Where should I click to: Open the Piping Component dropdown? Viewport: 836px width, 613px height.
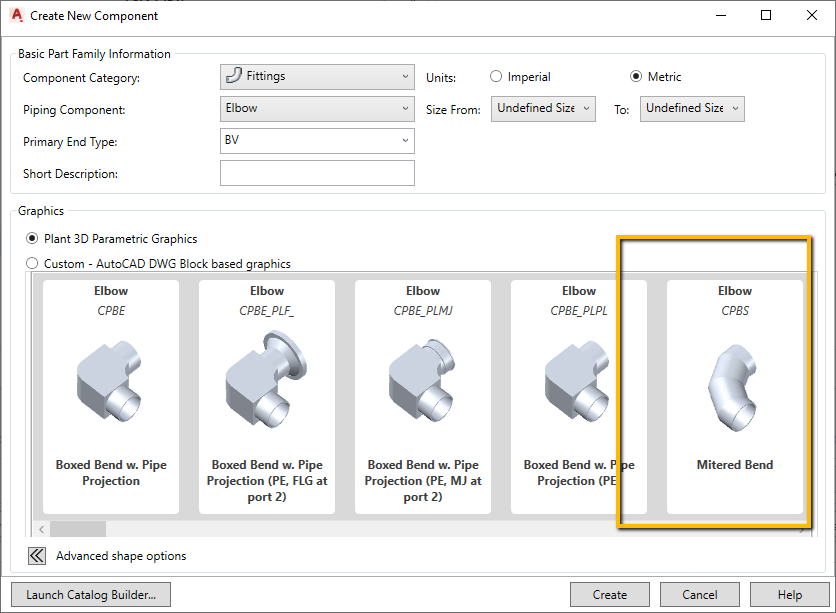coord(406,108)
